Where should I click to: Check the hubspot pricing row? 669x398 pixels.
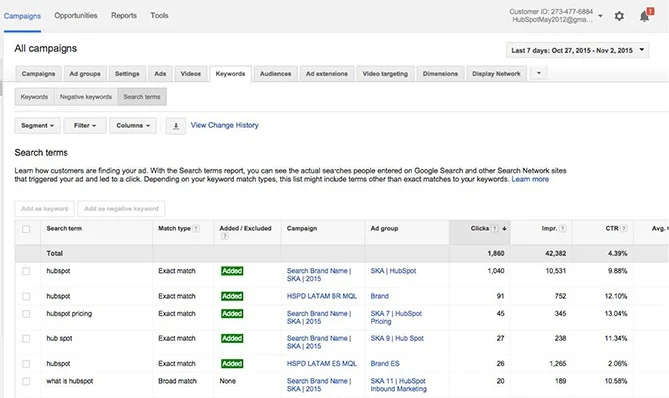point(26,314)
